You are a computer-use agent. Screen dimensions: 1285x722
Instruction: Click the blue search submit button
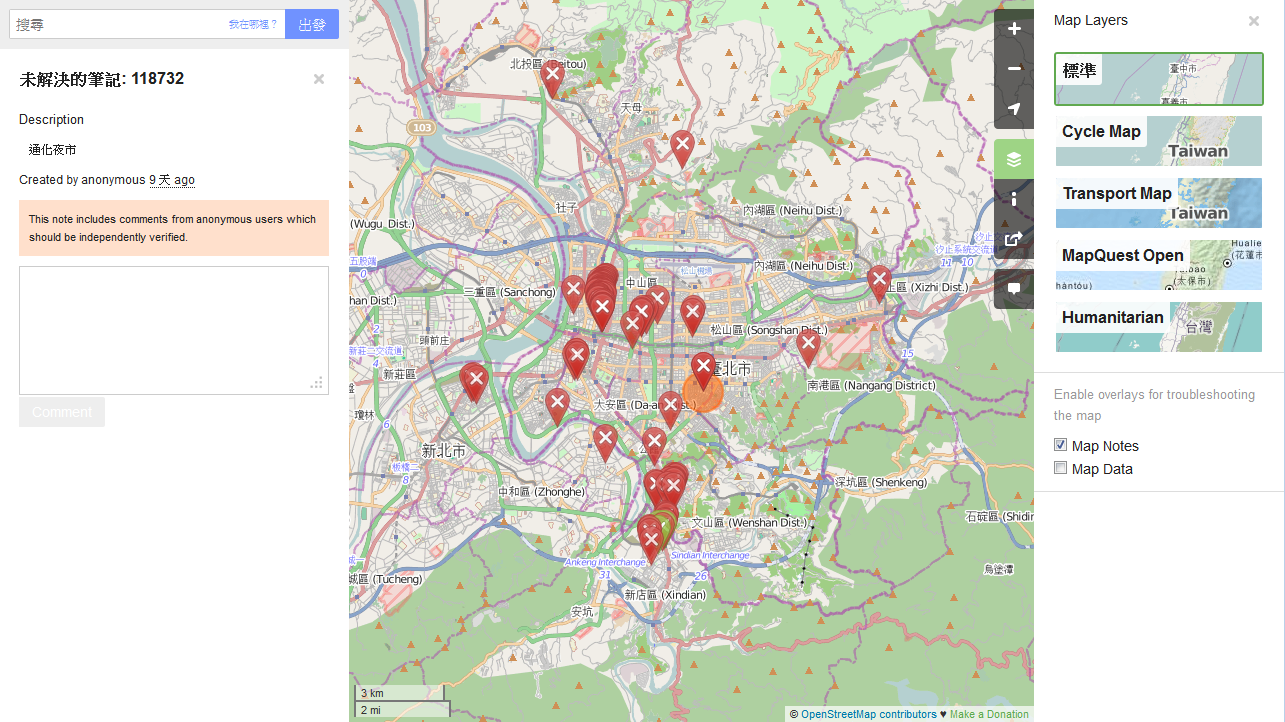tap(312, 24)
